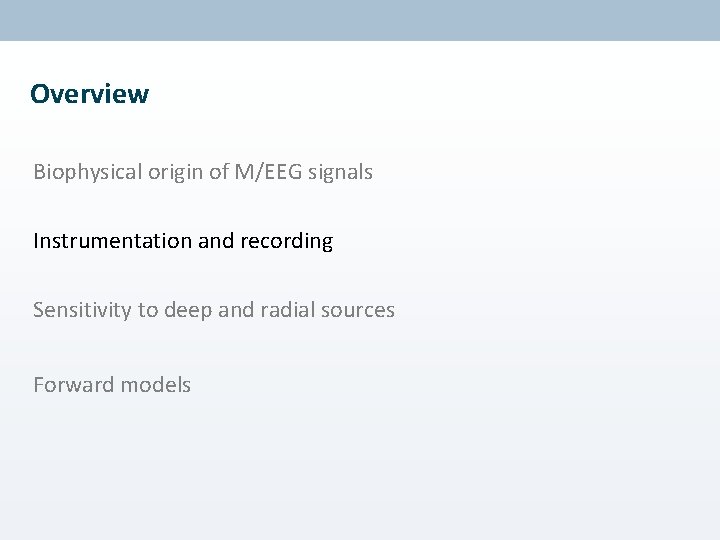The width and height of the screenshot is (720, 540).
Task: Click "to" in Sensitivity line
Action: [x=148, y=310]
